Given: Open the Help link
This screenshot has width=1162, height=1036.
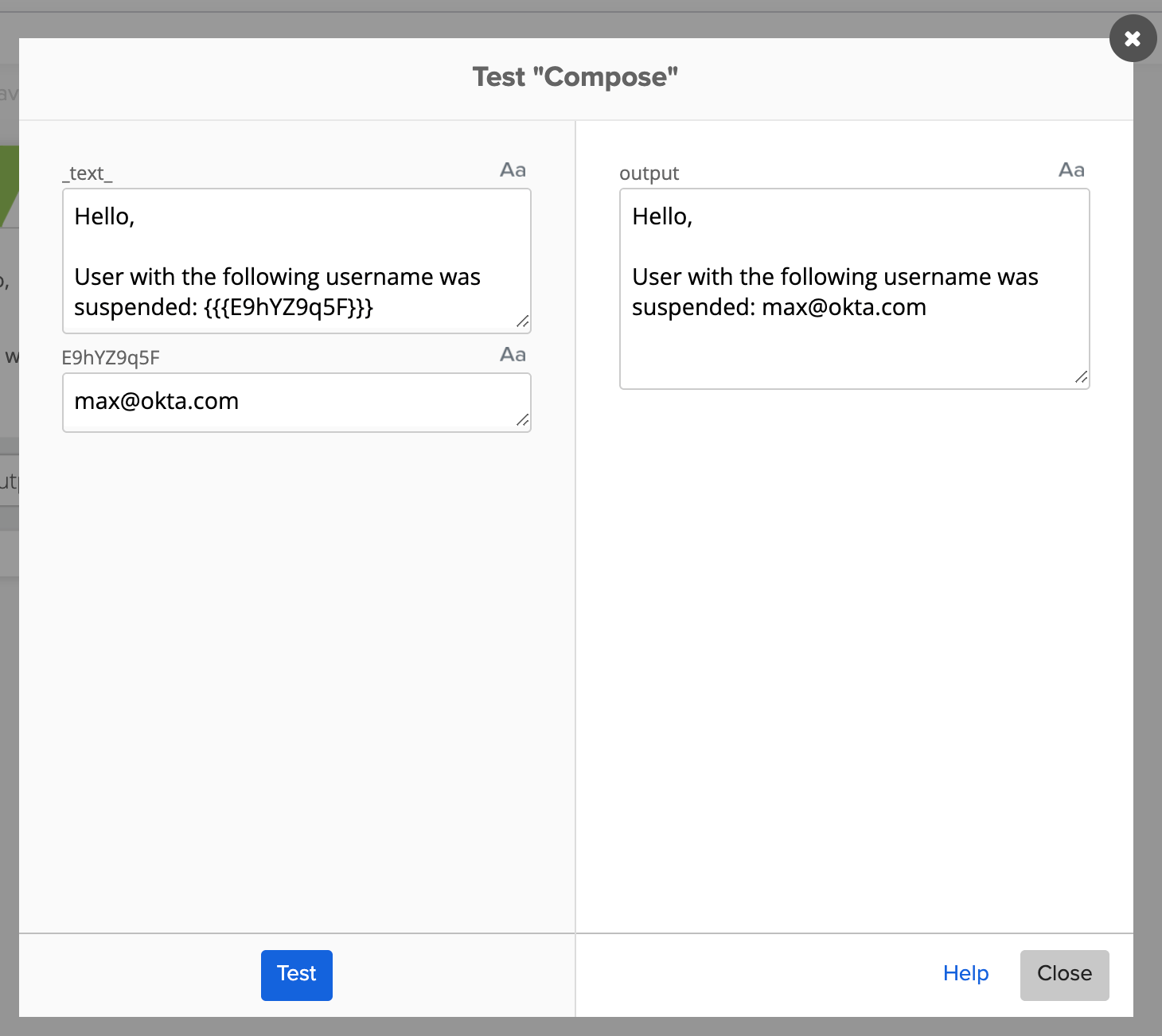Looking at the screenshot, I should [965, 973].
